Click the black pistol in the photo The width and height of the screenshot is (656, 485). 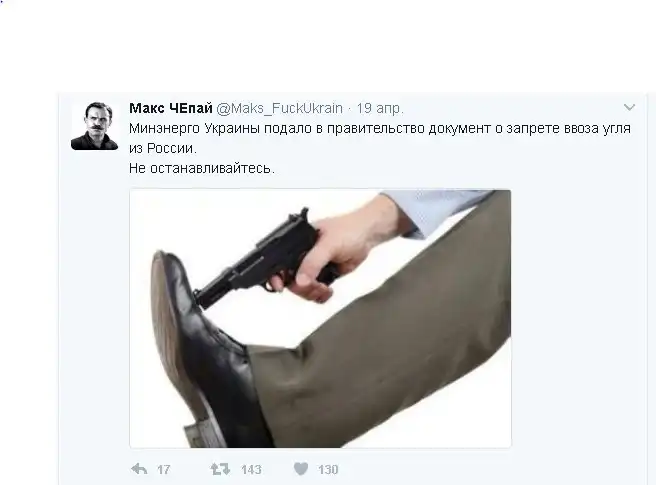coord(259,259)
